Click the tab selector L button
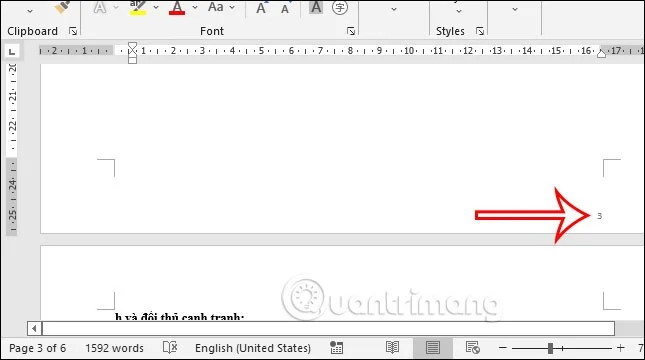The image size is (645, 360). point(12,51)
